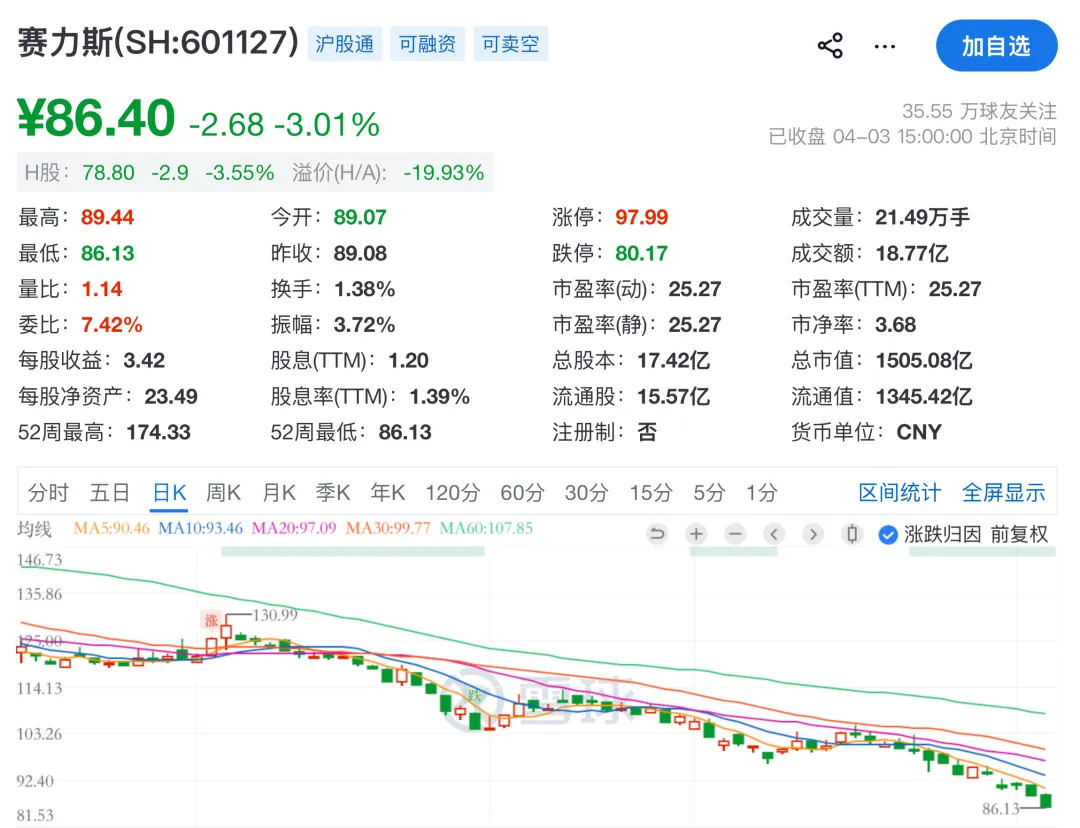This screenshot has width=1080, height=828.
Task: Open the 60分 chart tab
Action: [x=522, y=493]
